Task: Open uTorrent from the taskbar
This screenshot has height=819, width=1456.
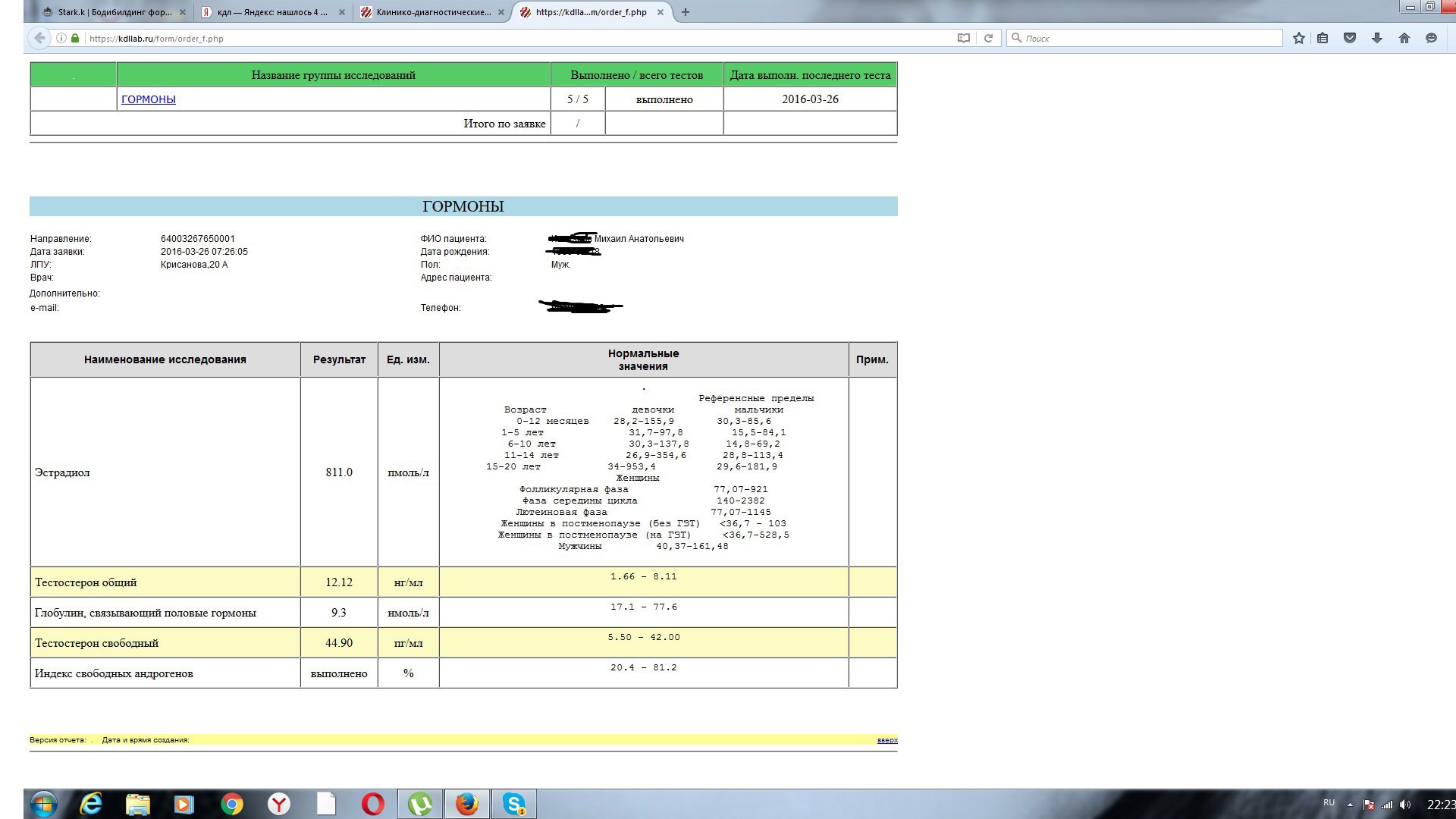Action: [419, 804]
